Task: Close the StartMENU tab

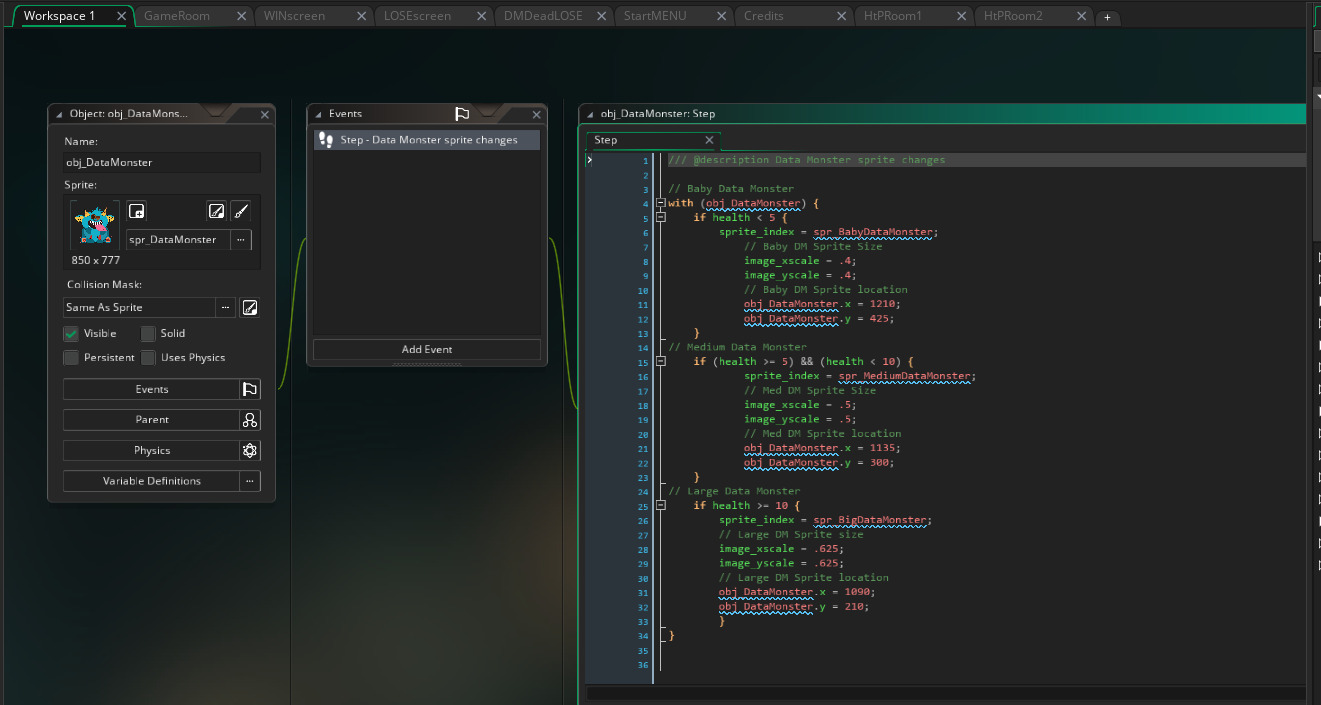Action: [721, 16]
